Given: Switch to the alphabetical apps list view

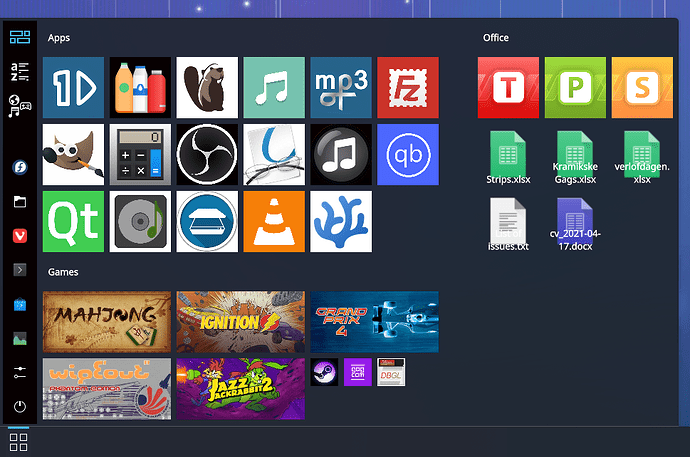Looking at the screenshot, I should tap(19, 70).
